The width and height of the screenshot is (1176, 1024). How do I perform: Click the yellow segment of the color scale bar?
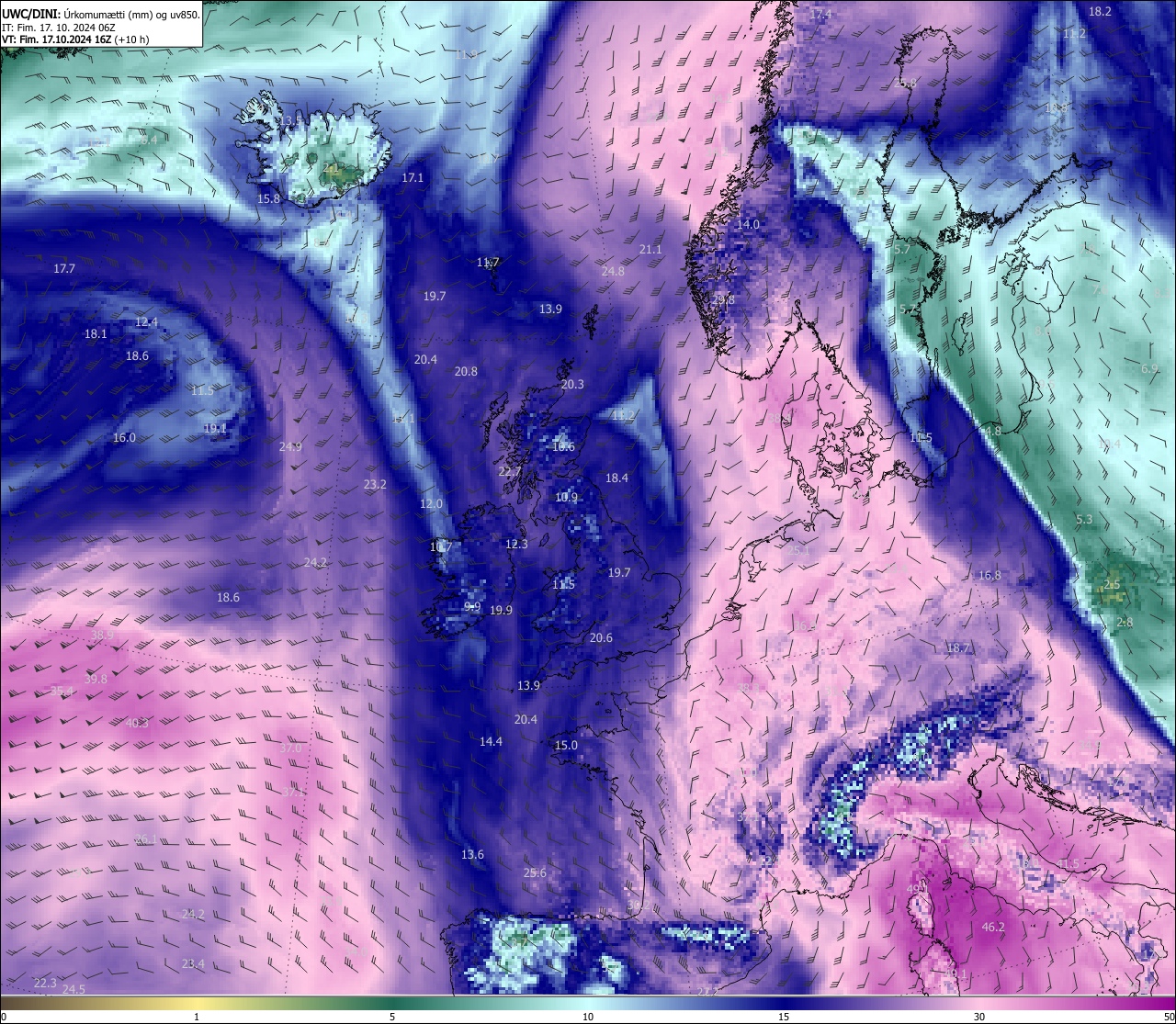197,1003
